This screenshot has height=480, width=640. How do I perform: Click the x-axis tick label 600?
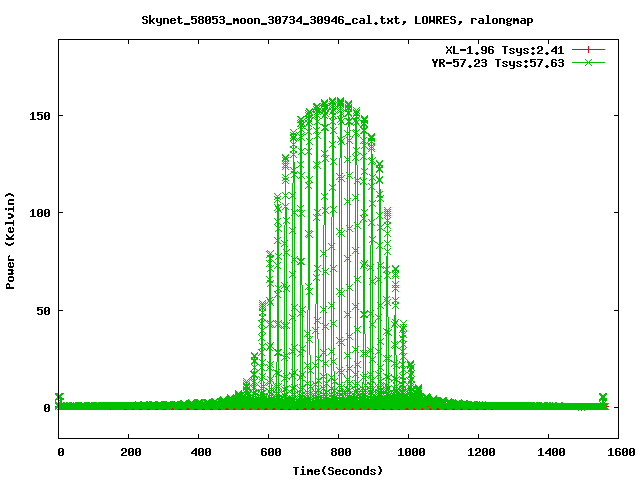tap(271, 452)
